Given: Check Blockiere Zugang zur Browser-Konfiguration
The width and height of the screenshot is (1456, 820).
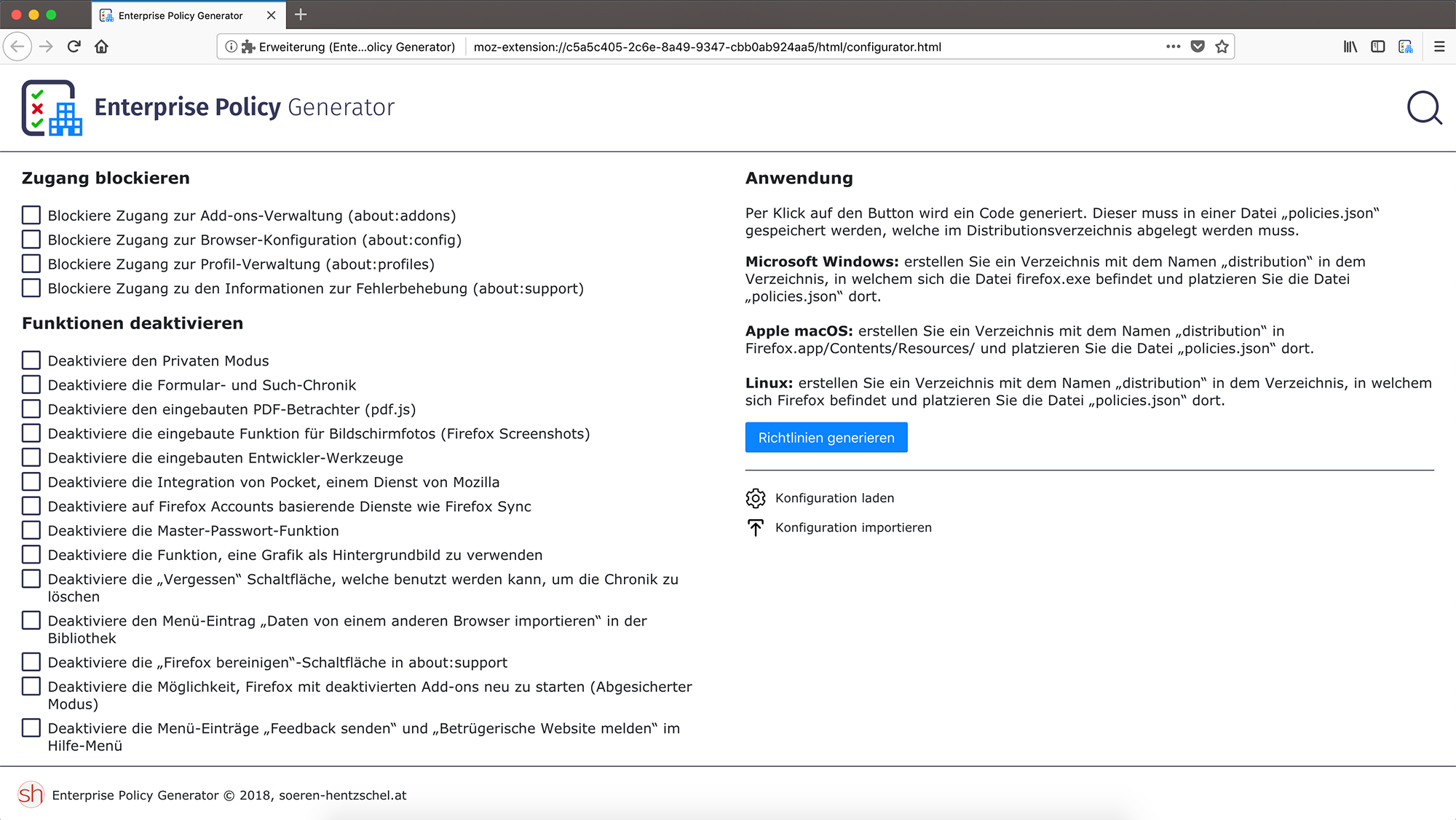Looking at the screenshot, I should point(31,240).
